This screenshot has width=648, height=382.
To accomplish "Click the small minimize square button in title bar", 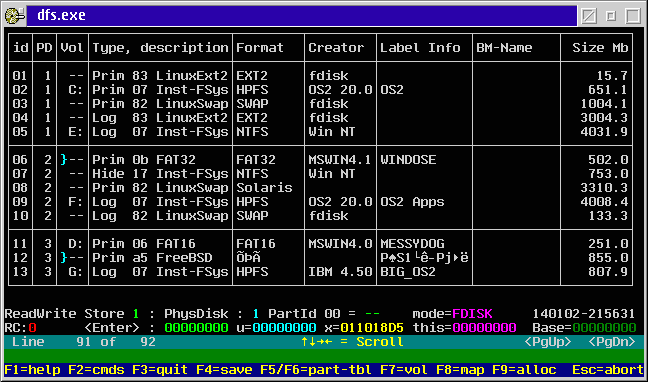I will (611, 16).
